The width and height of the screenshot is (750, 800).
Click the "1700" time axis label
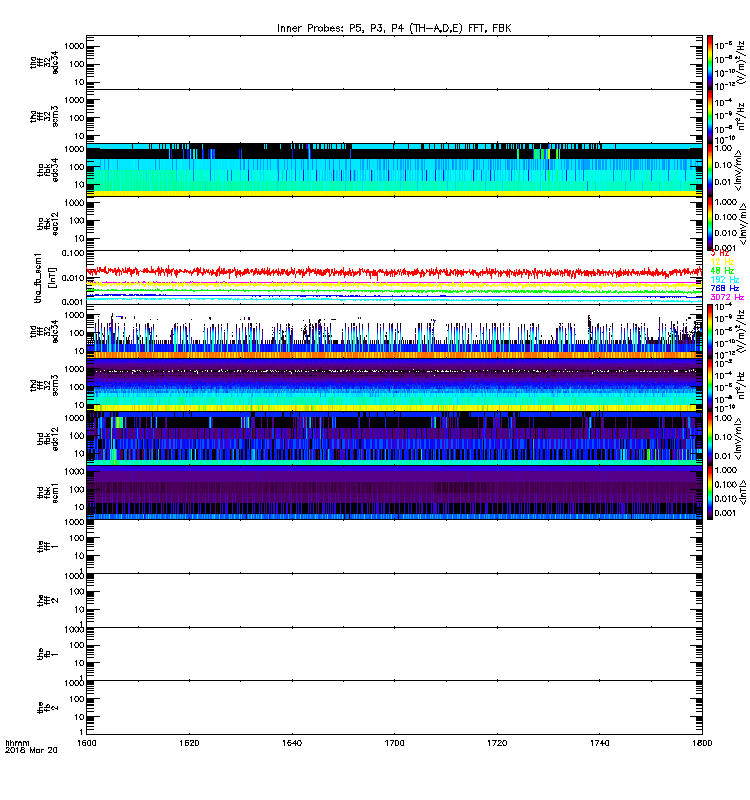[x=394, y=743]
